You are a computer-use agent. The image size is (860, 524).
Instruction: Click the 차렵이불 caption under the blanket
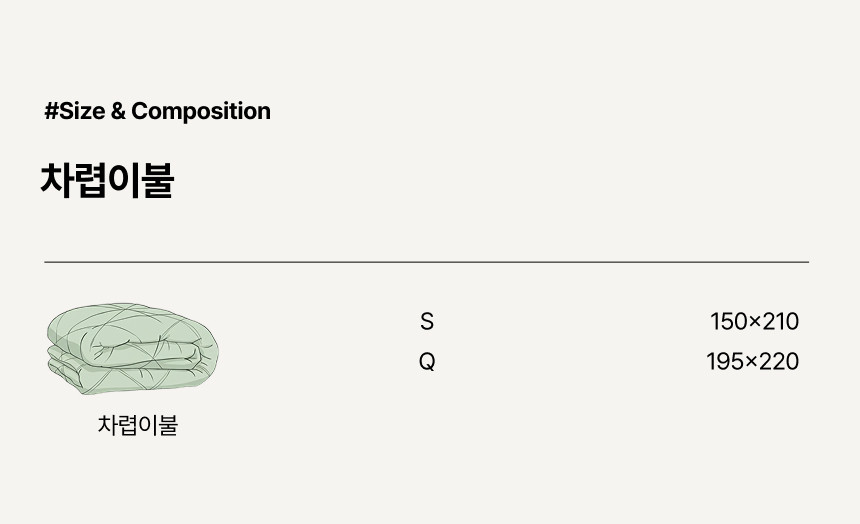click(138, 424)
